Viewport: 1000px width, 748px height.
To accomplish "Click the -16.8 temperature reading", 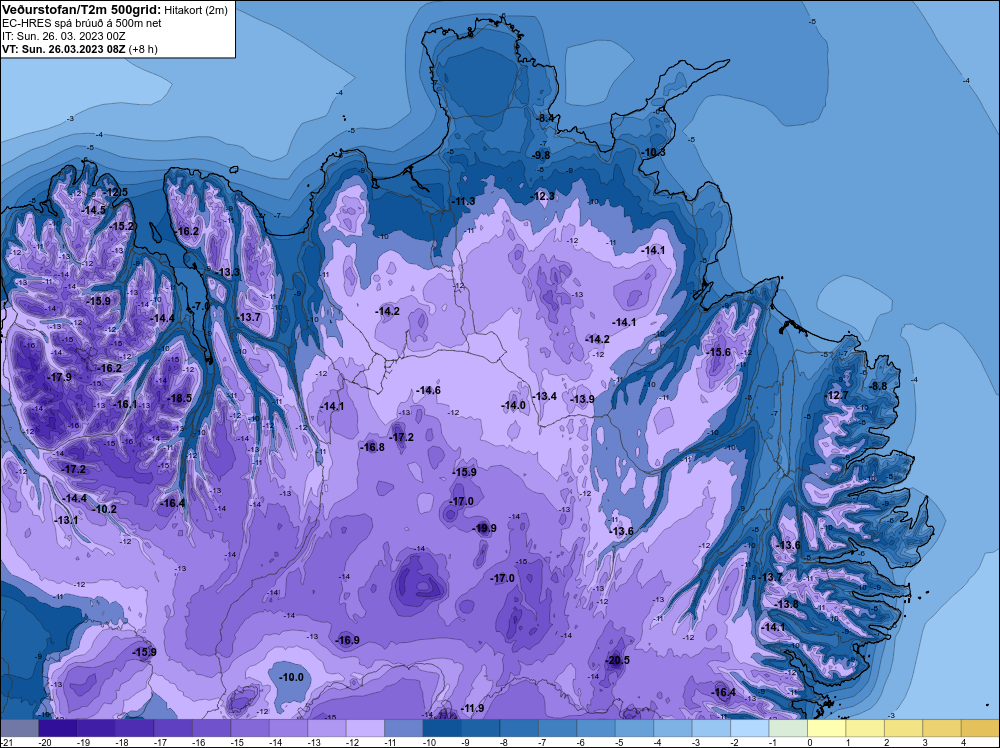I will [x=372, y=447].
